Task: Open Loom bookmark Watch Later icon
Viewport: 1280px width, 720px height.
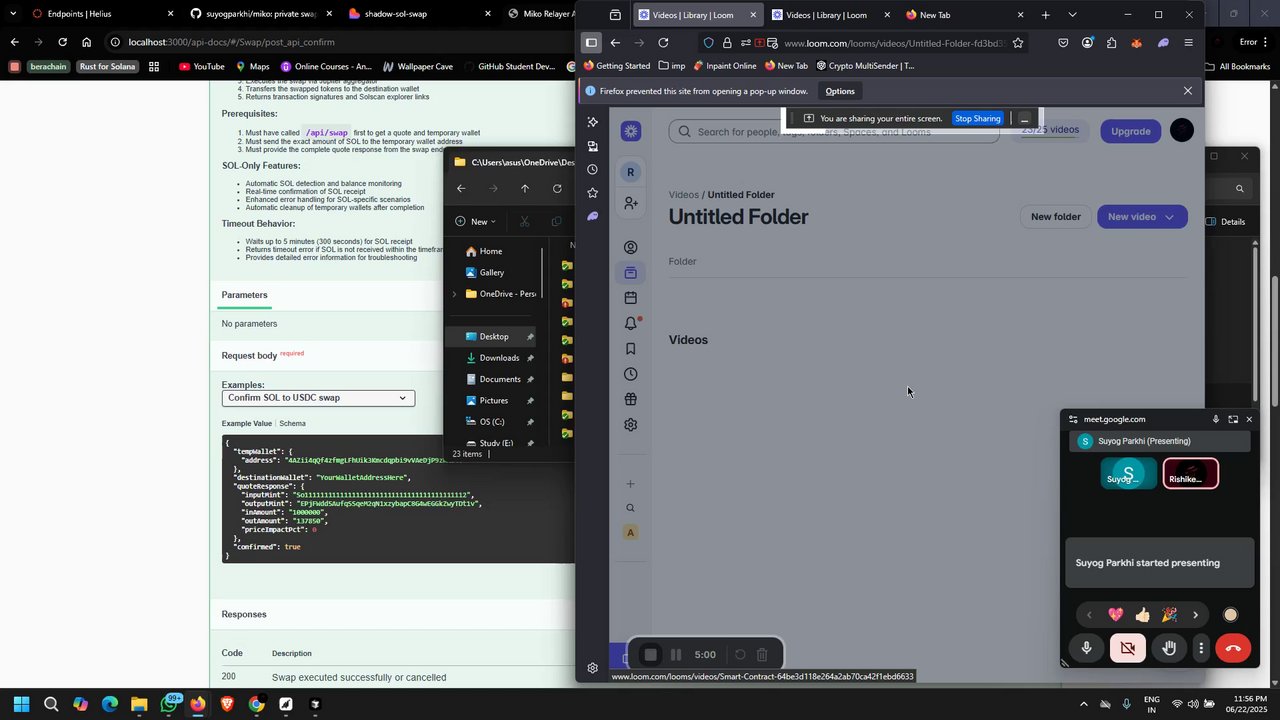Action: coord(631,349)
